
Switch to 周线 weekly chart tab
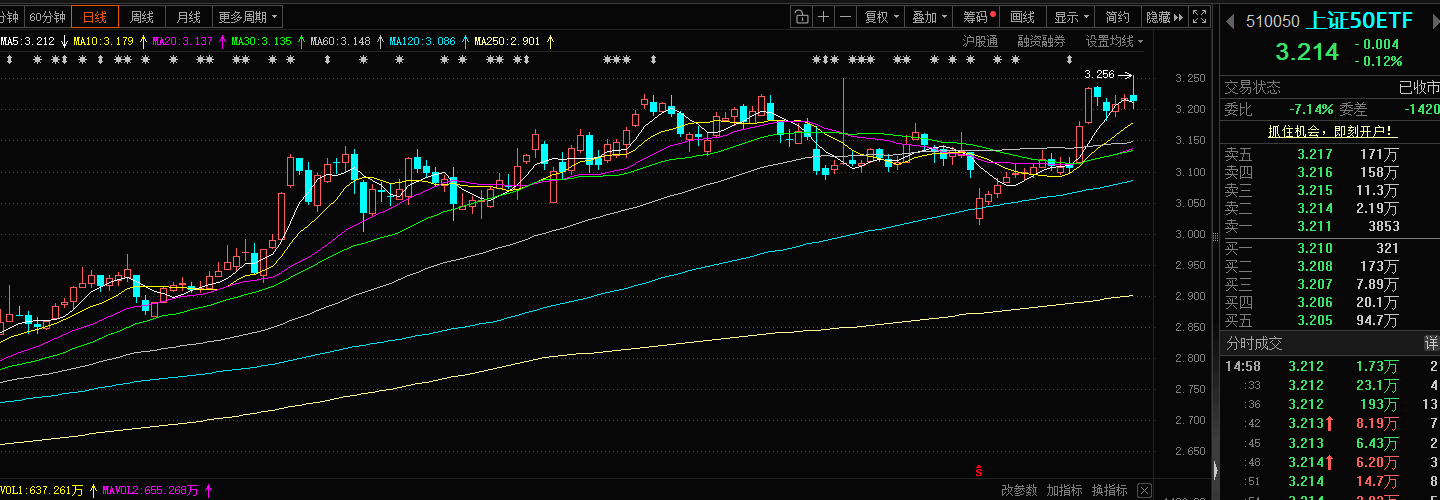(142, 17)
